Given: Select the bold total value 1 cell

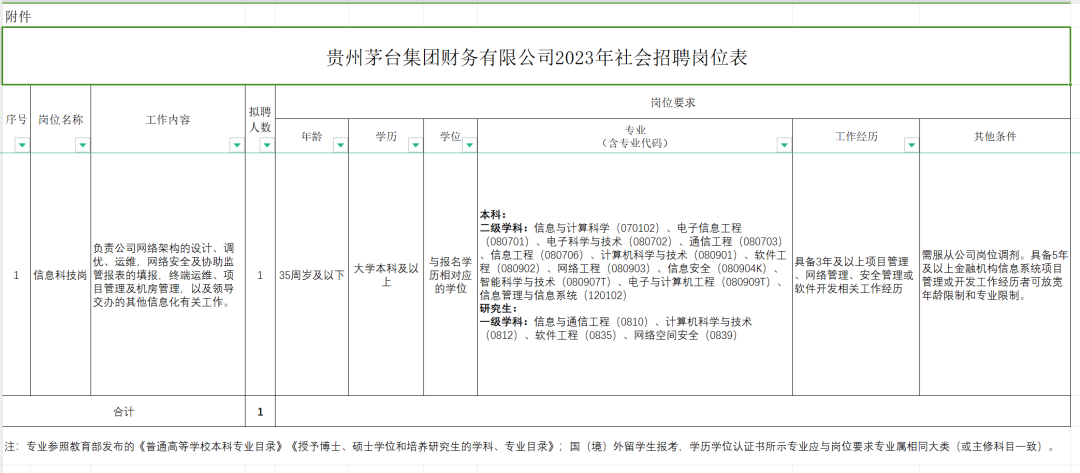Looking at the screenshot, I should (260, 412).
